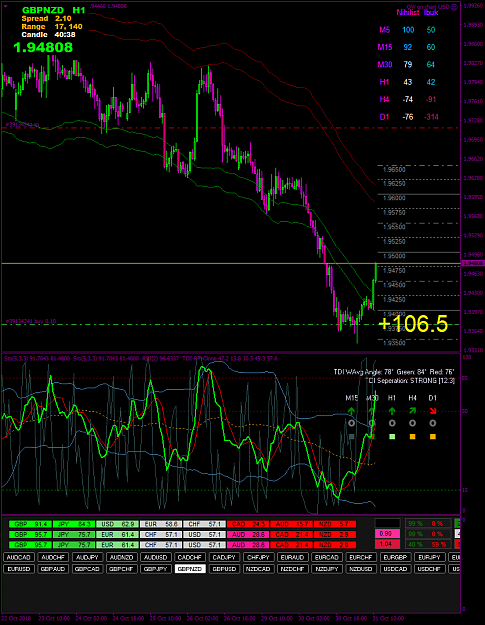Switch chart to AUDCAD symbol button
The image size is (485, 625).
pos(19,557)
